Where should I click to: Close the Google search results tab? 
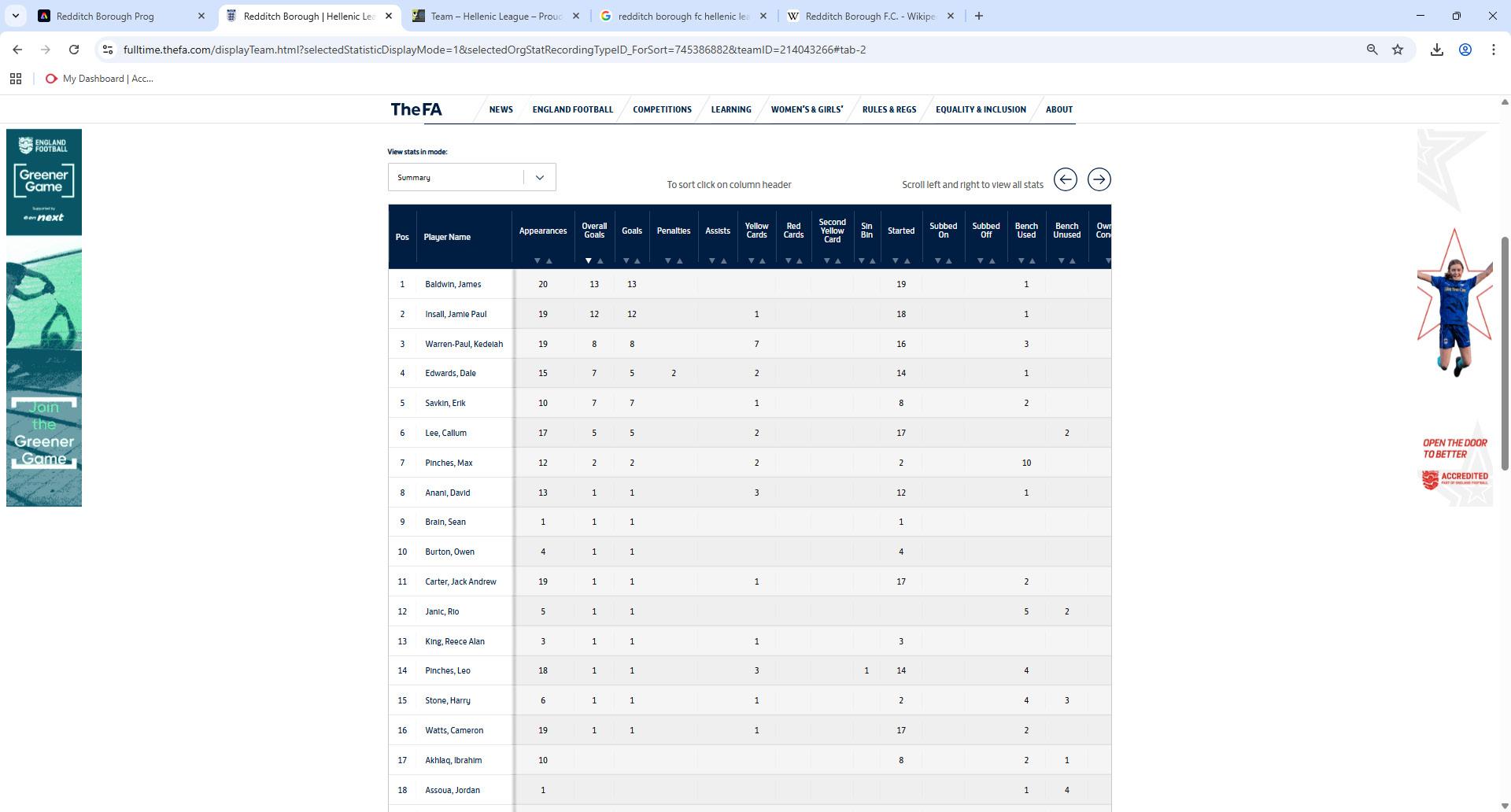[x=763, y=16]
